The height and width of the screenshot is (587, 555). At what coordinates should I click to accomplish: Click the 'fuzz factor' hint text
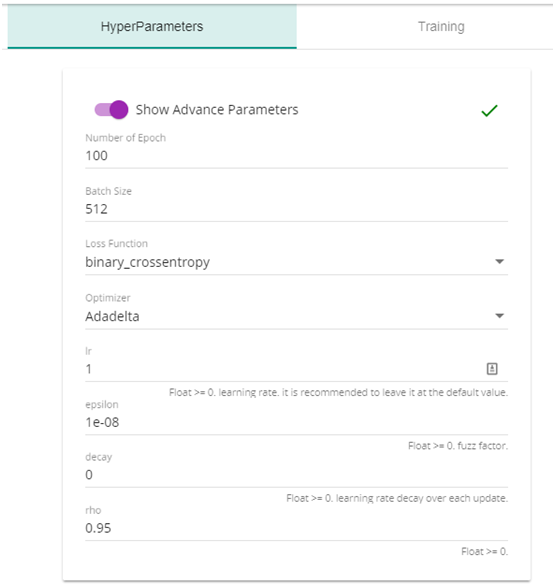(482, 446)
